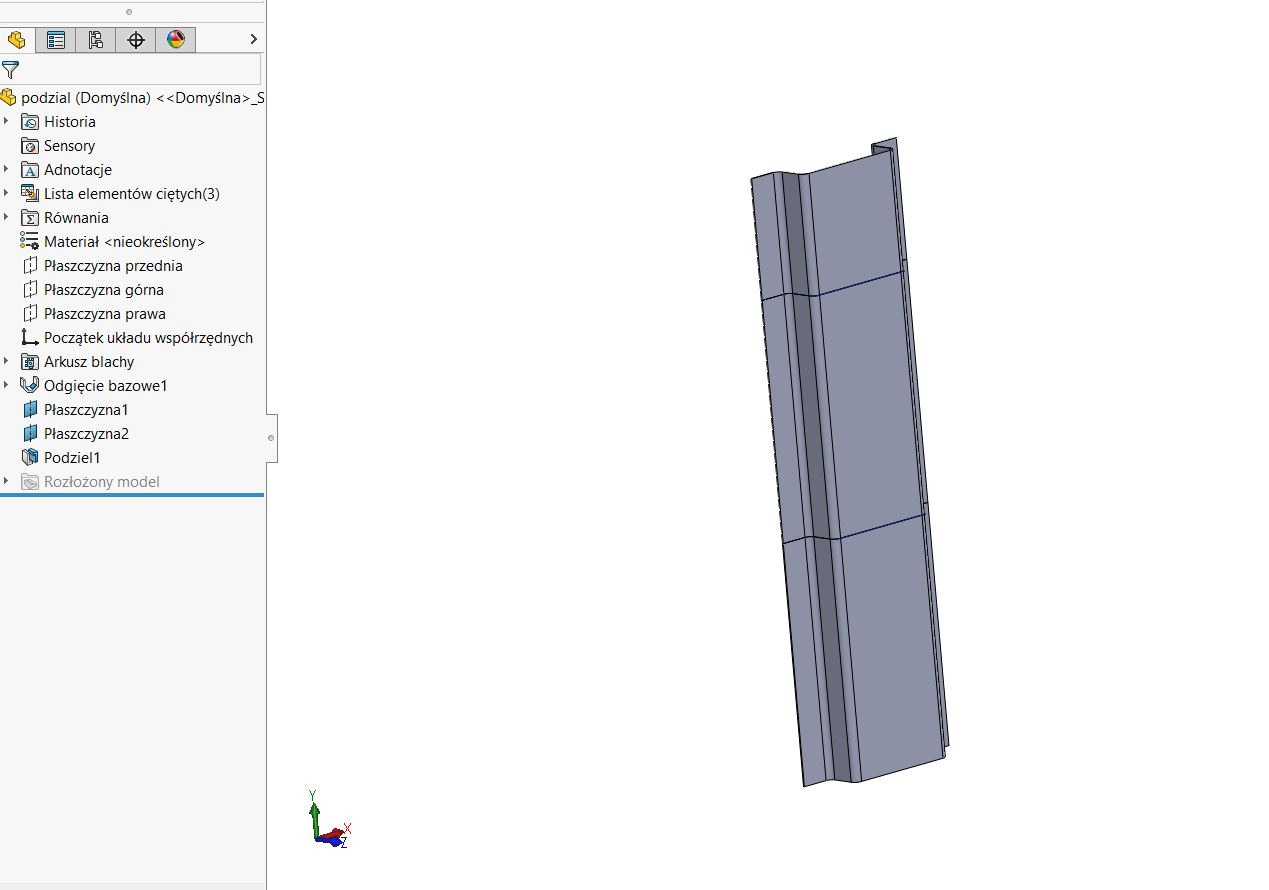Click the tree filter funnel icon

pyautogui.click(x=10, y=69)
